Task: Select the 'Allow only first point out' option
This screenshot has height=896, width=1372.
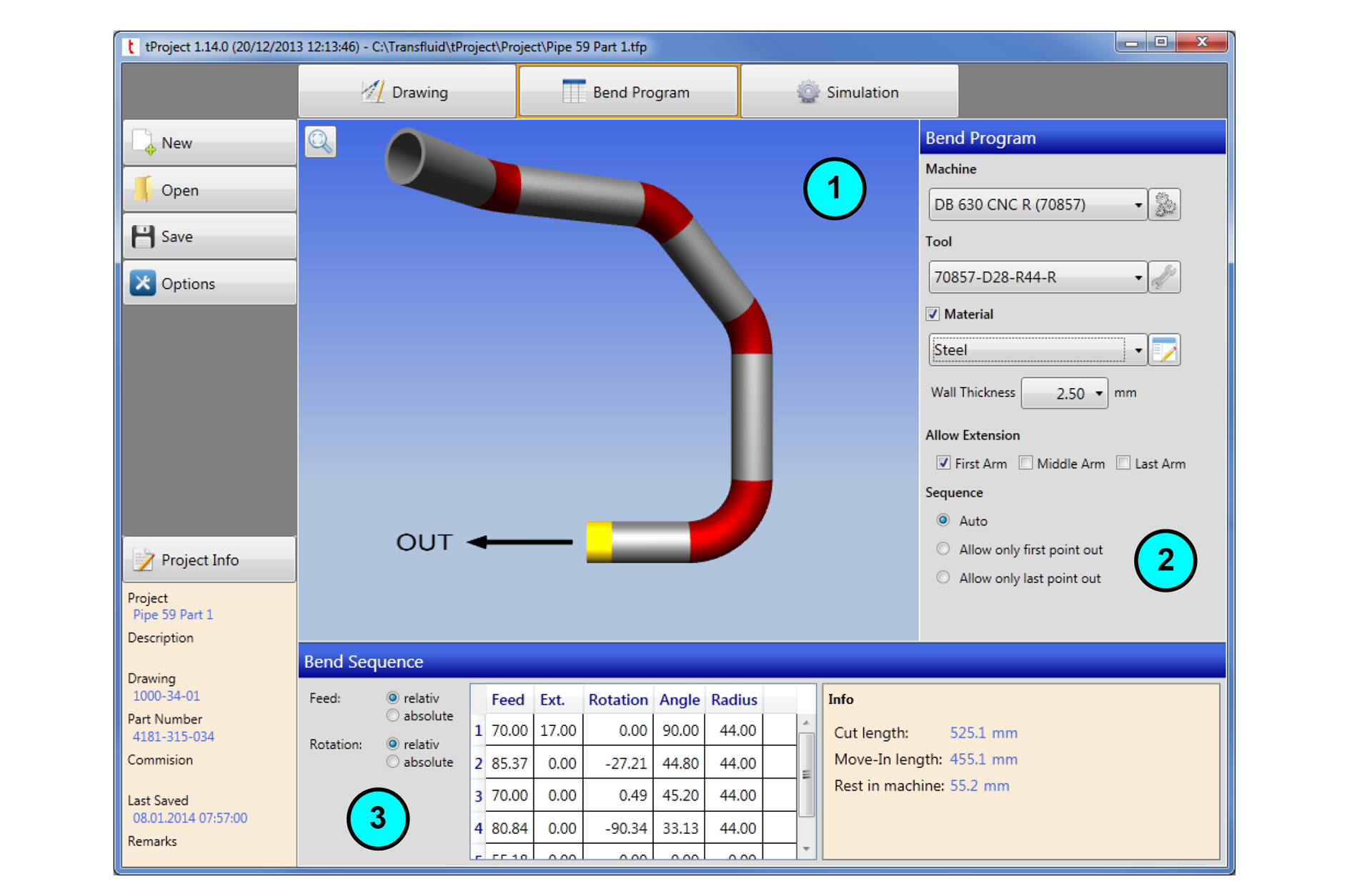Action: click(943, 549)
